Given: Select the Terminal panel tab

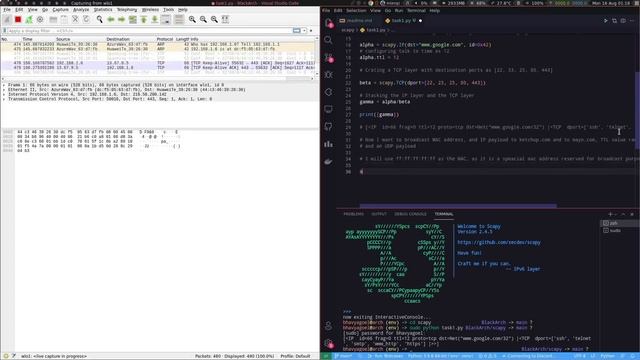Looking at the screenshot, I should click(x=444, y=214).
